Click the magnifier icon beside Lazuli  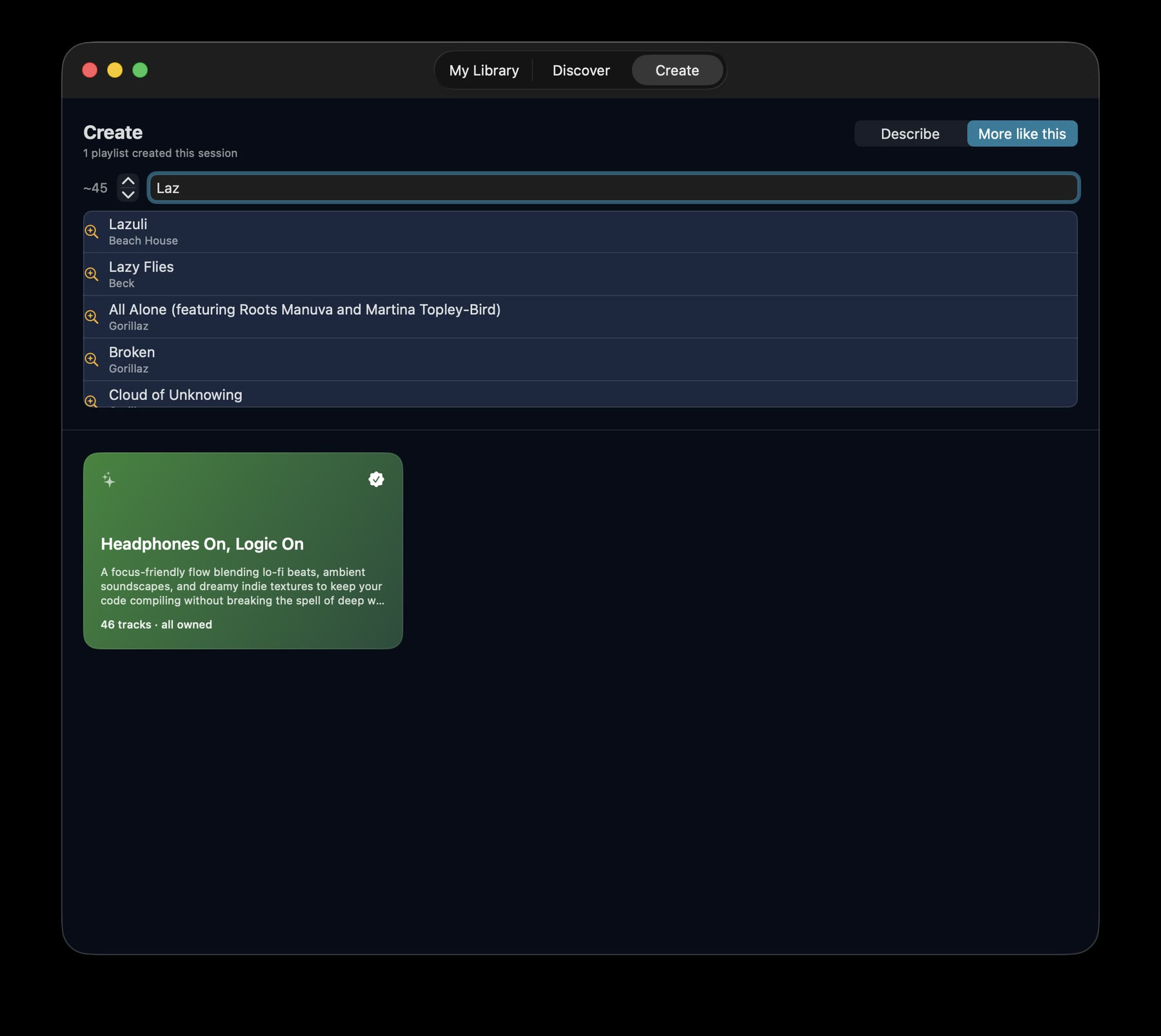(x=92, y=232)
